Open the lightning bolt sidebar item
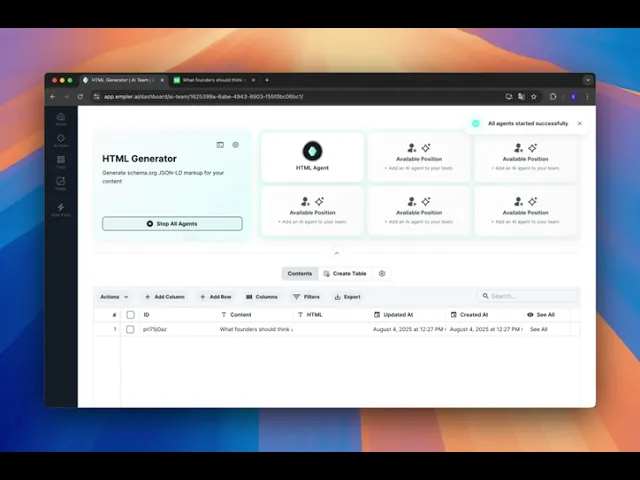This screenshot has height=480, width=640. pos(61,210)
